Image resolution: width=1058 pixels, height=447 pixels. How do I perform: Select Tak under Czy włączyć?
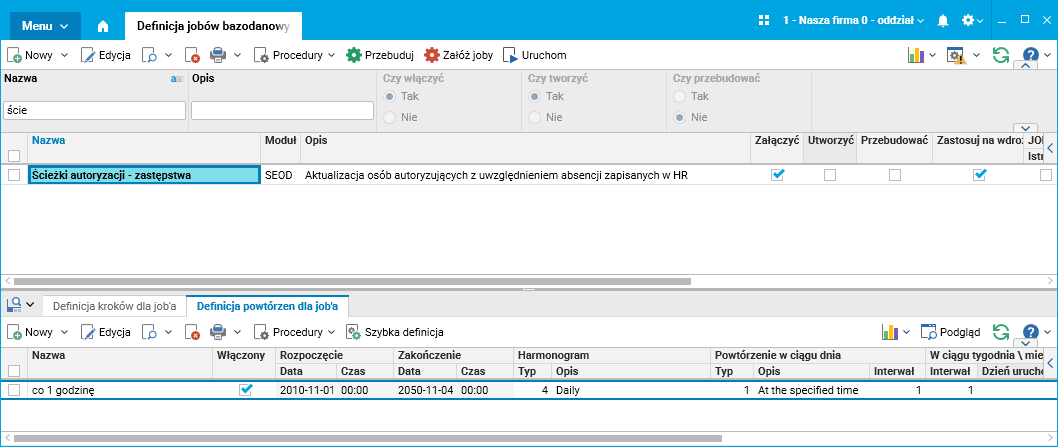click(389, 97)
